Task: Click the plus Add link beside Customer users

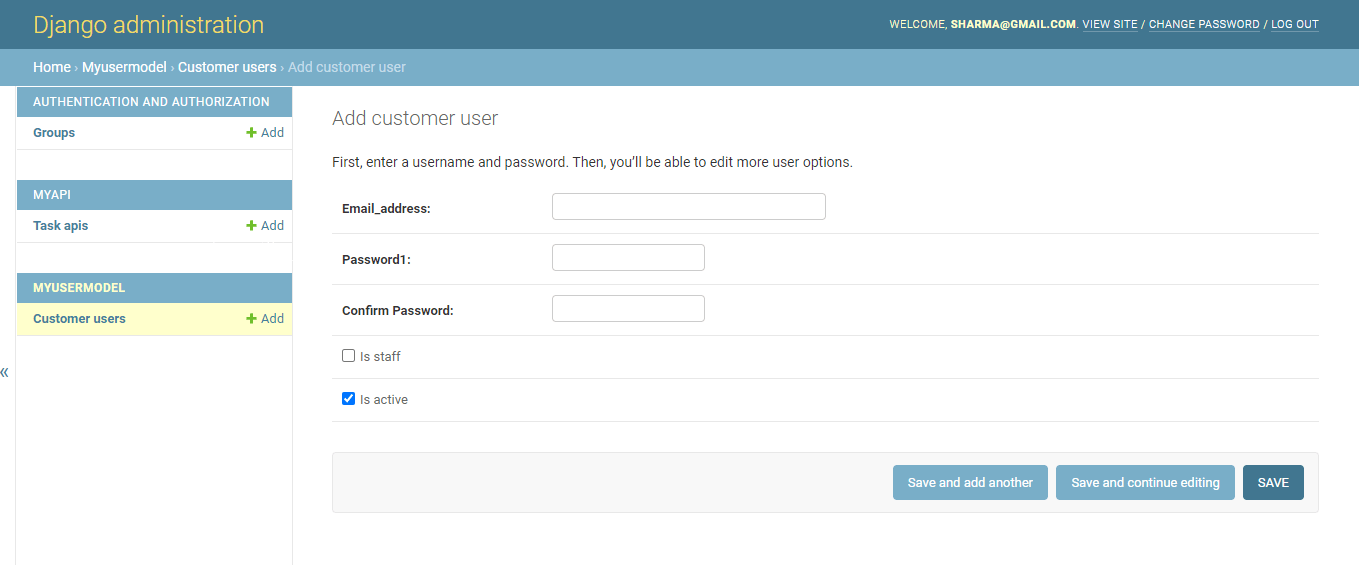Action: click(x=265, y=319)
